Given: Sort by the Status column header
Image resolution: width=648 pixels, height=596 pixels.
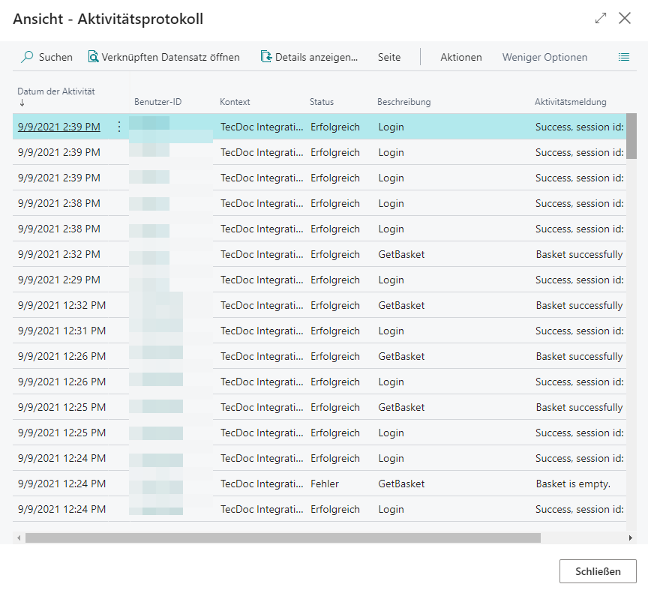Looking at the screenshot, I should click(x=321, y=102).
